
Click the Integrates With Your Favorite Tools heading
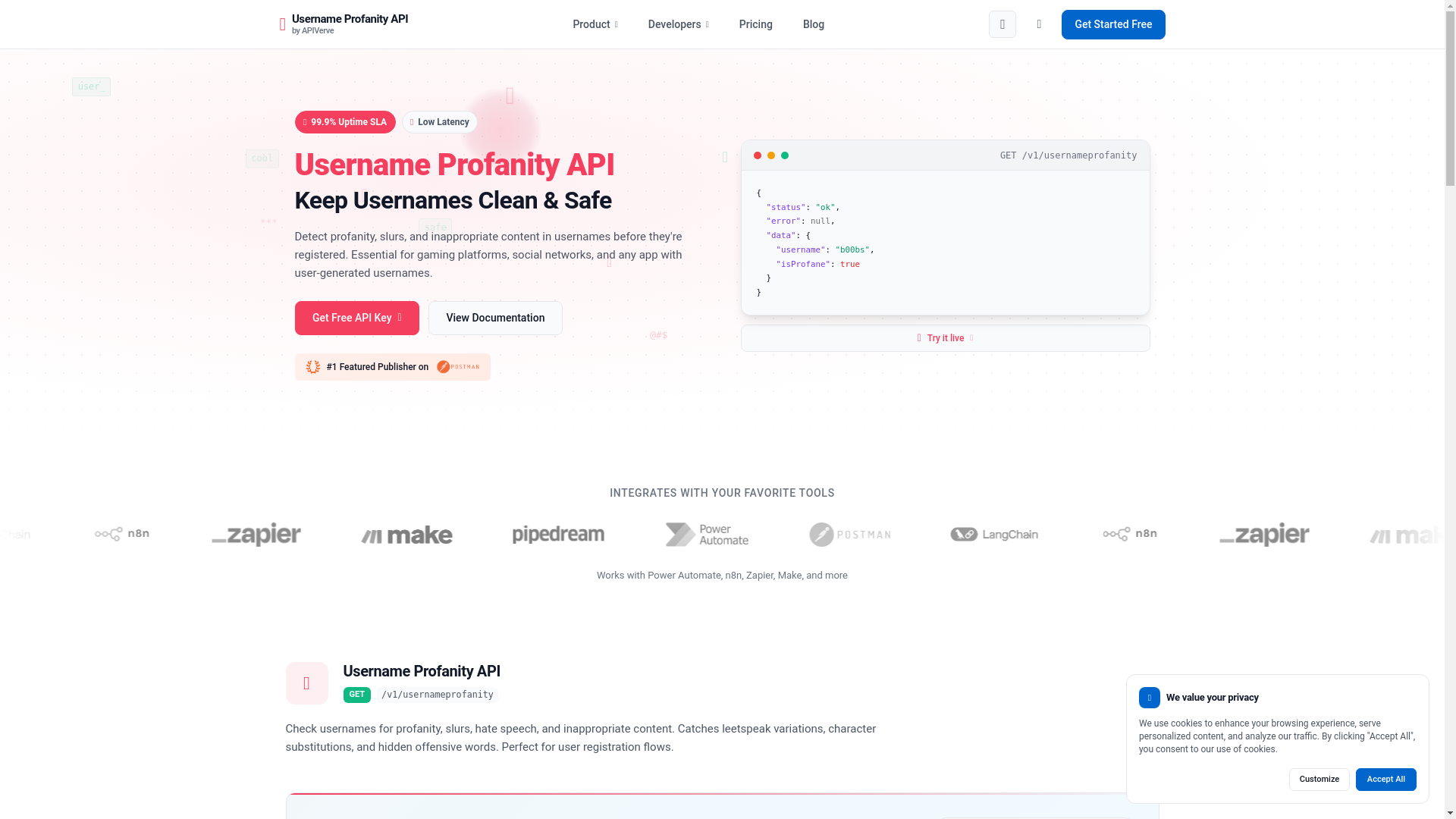[722, 493]
